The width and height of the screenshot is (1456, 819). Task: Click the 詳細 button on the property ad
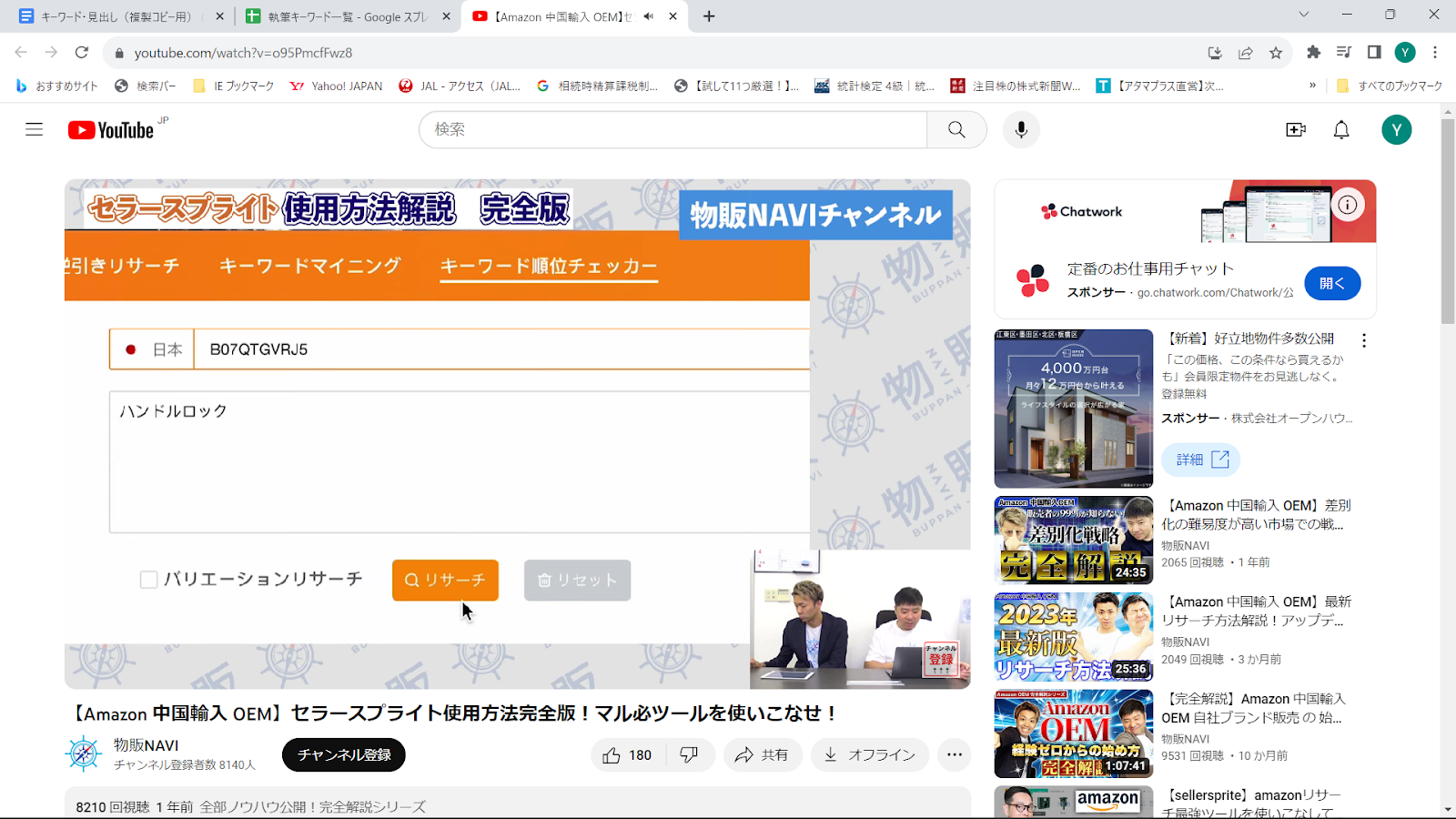[1201, 460]
